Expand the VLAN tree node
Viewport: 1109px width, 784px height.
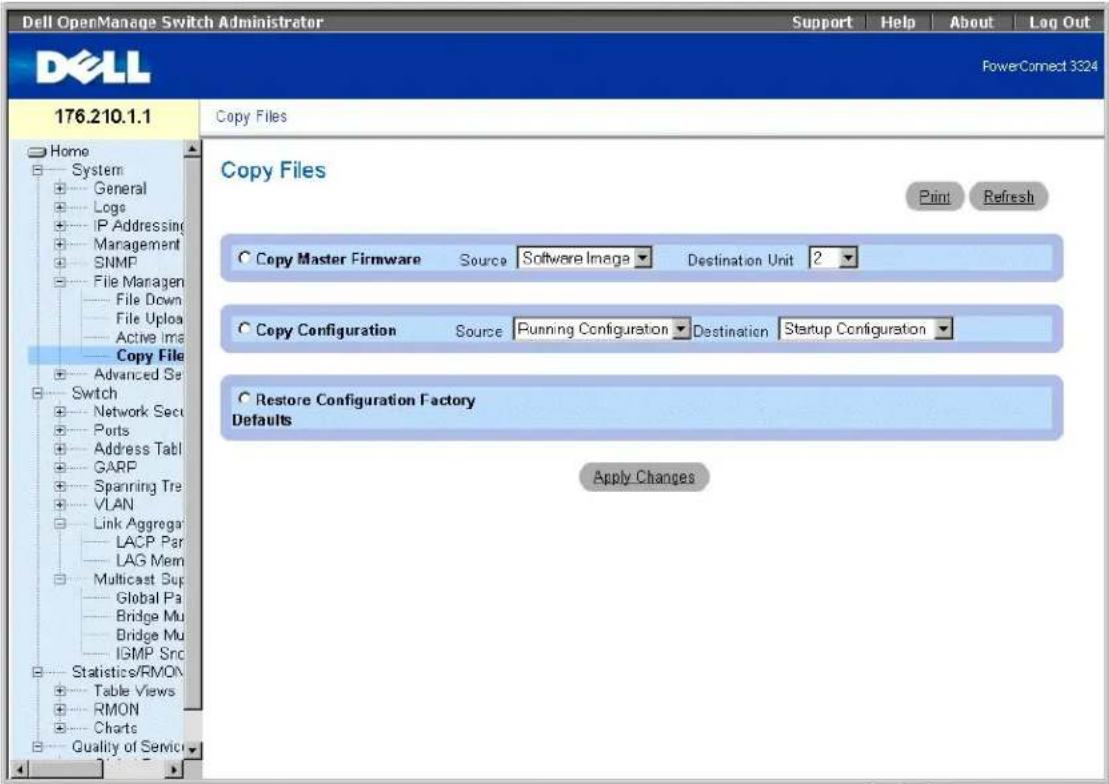(60, 505)
